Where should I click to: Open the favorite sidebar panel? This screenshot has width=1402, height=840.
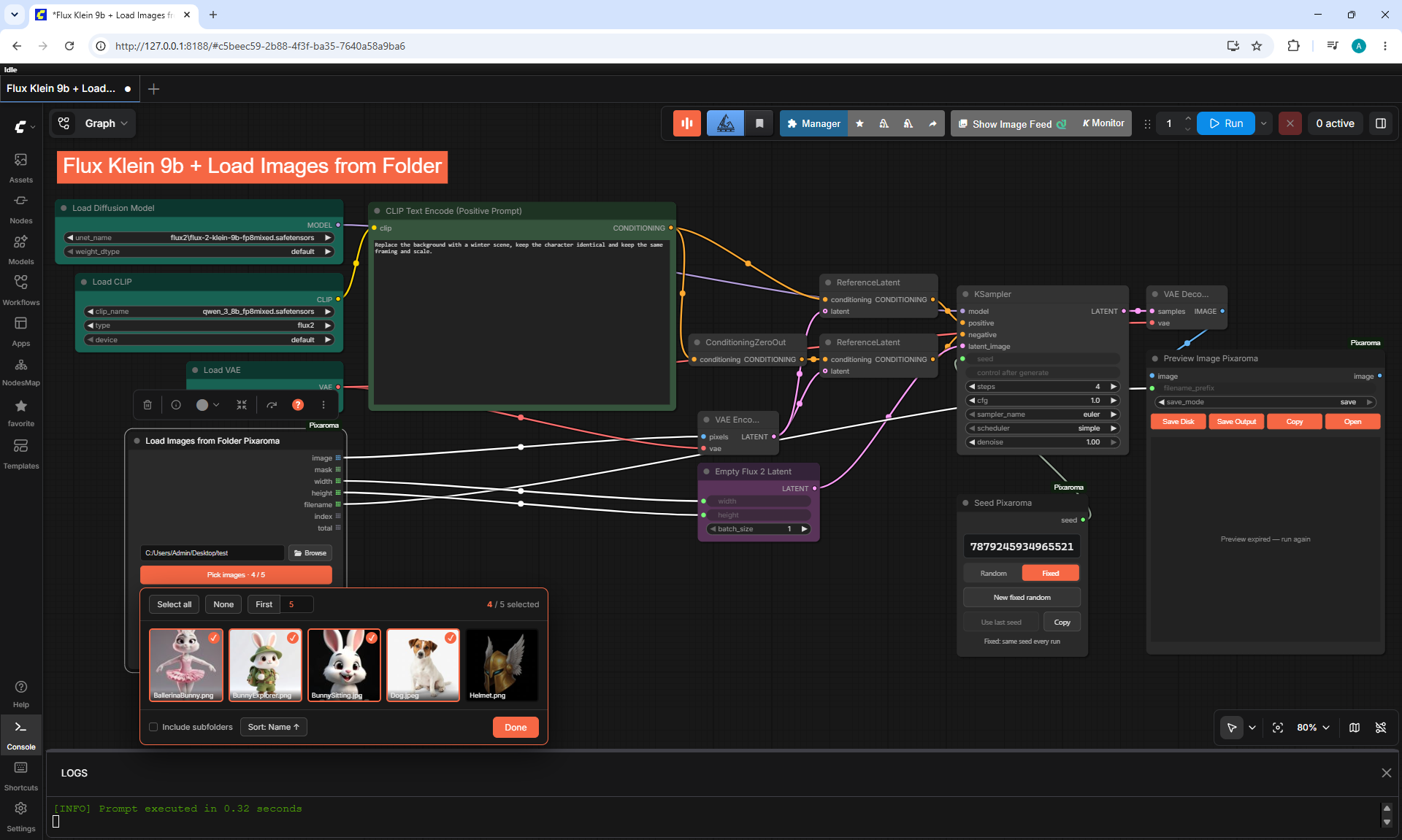[21, 412]
